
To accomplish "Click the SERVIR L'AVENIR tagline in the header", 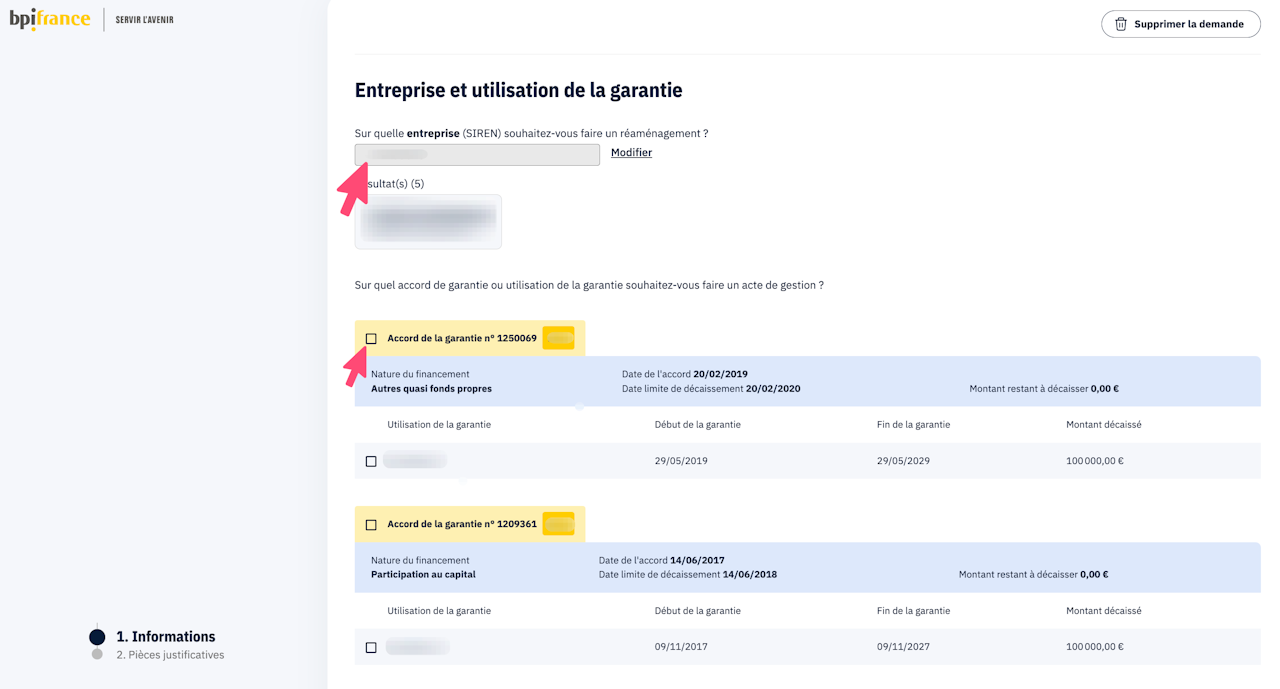I will 144,20.
